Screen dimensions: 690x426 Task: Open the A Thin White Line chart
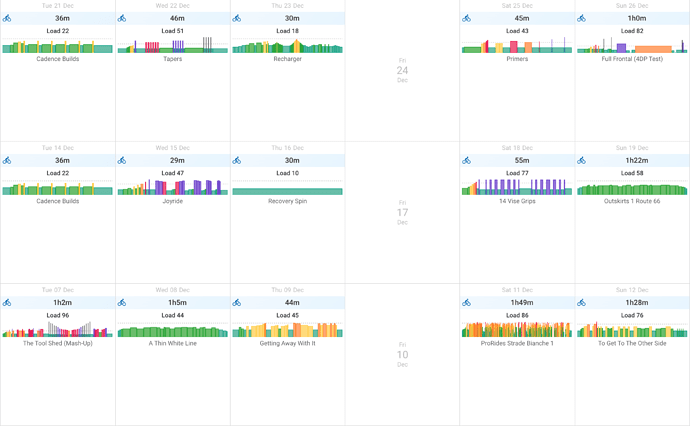172,330
